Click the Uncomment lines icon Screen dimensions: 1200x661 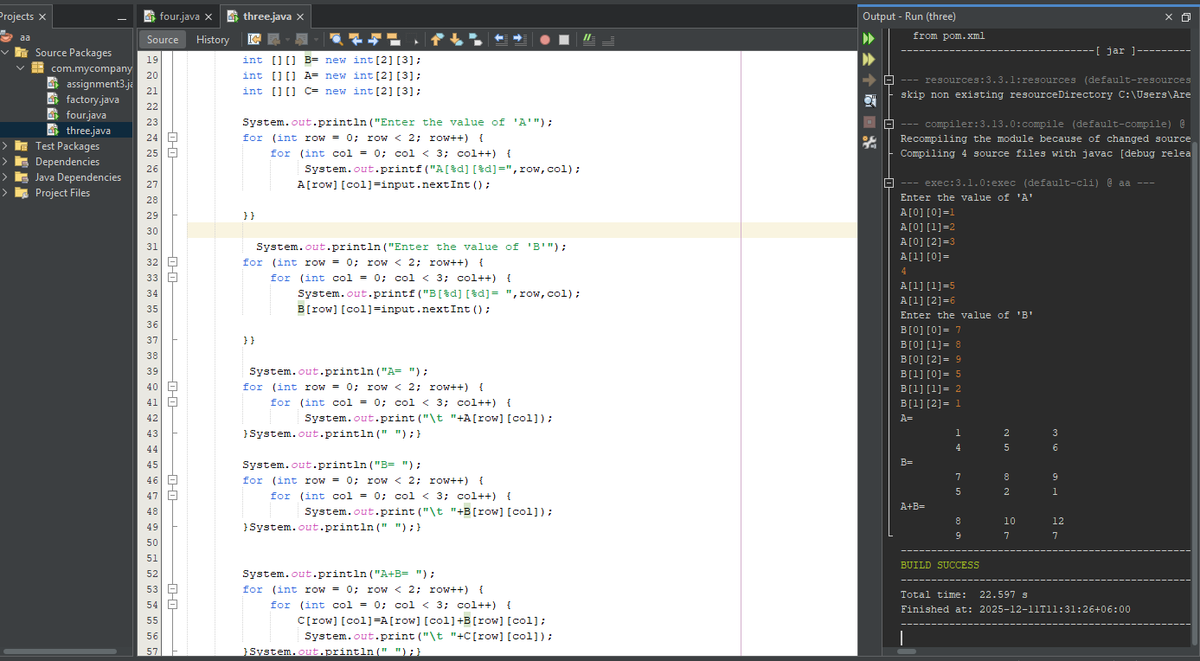click(607, 40)
